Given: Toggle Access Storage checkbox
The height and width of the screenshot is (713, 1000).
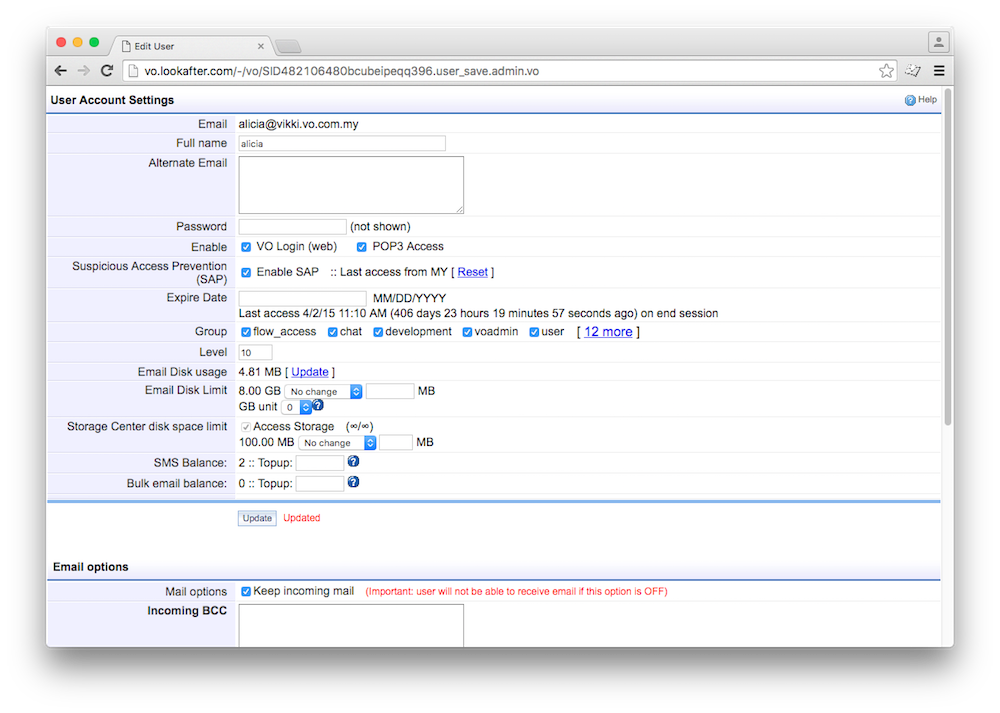Looking at the screenshot, I should (x=246, y=427).
